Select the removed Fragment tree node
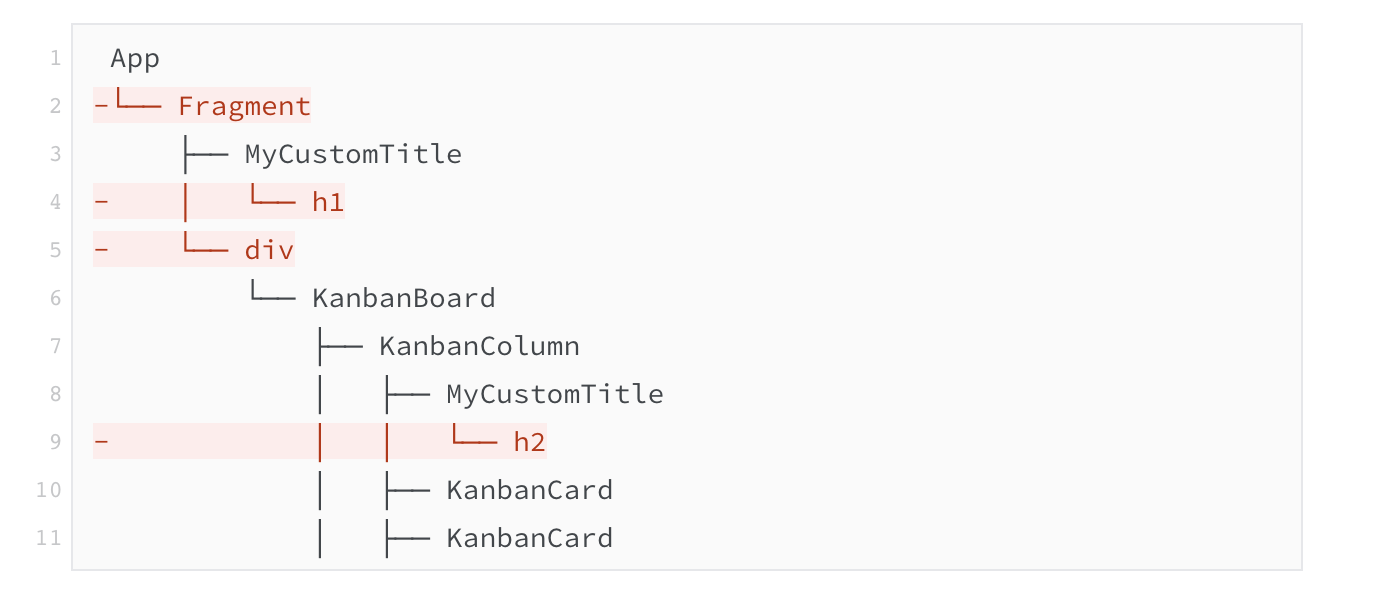The image size is (1378, 608). point(244,106)
